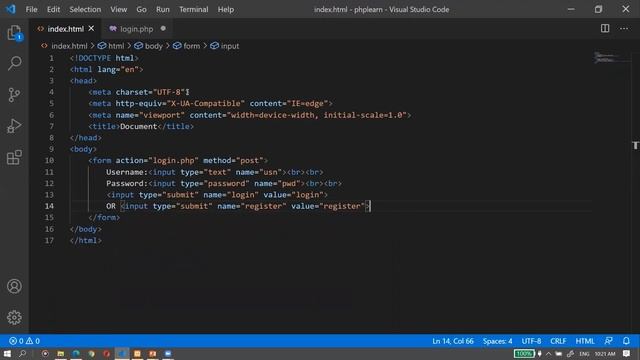Click the body breadcrumb item
Image resolution: width=640 pixels, height=360 pixels.
(x=153, y=46)
